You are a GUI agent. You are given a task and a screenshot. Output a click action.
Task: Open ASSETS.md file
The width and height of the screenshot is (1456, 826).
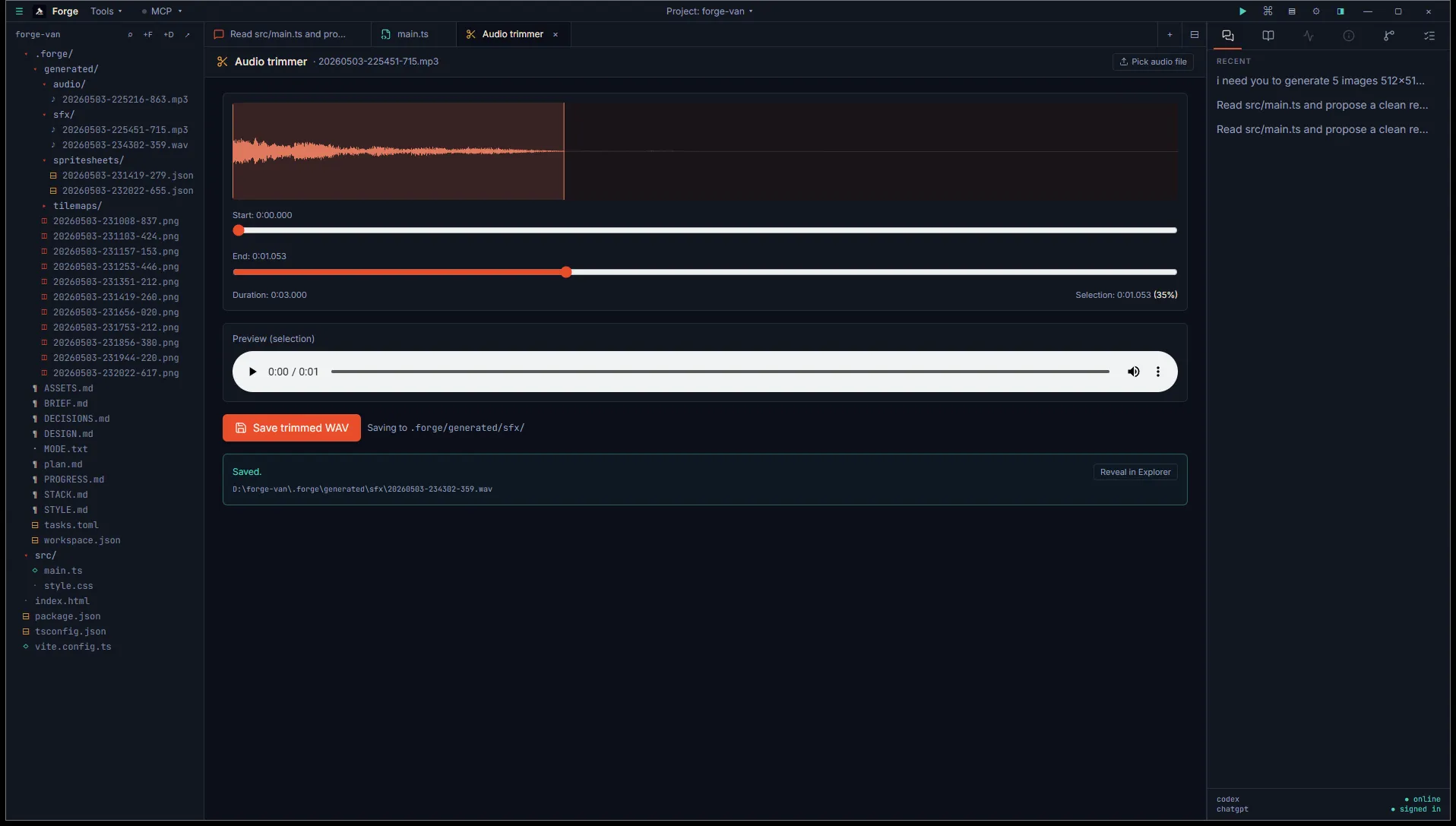68,388
